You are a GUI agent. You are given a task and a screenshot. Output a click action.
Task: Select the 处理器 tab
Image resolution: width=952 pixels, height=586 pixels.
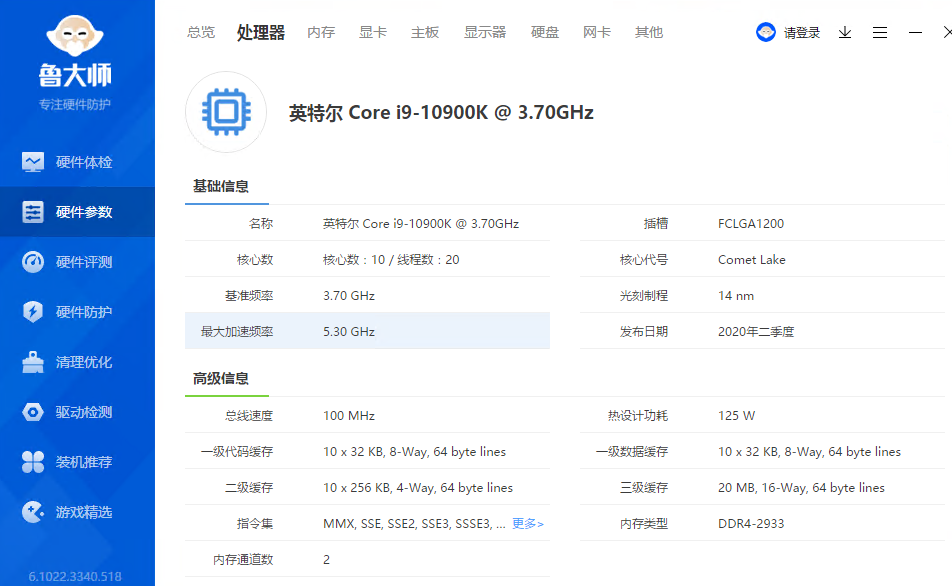click(x=260, y=32)
